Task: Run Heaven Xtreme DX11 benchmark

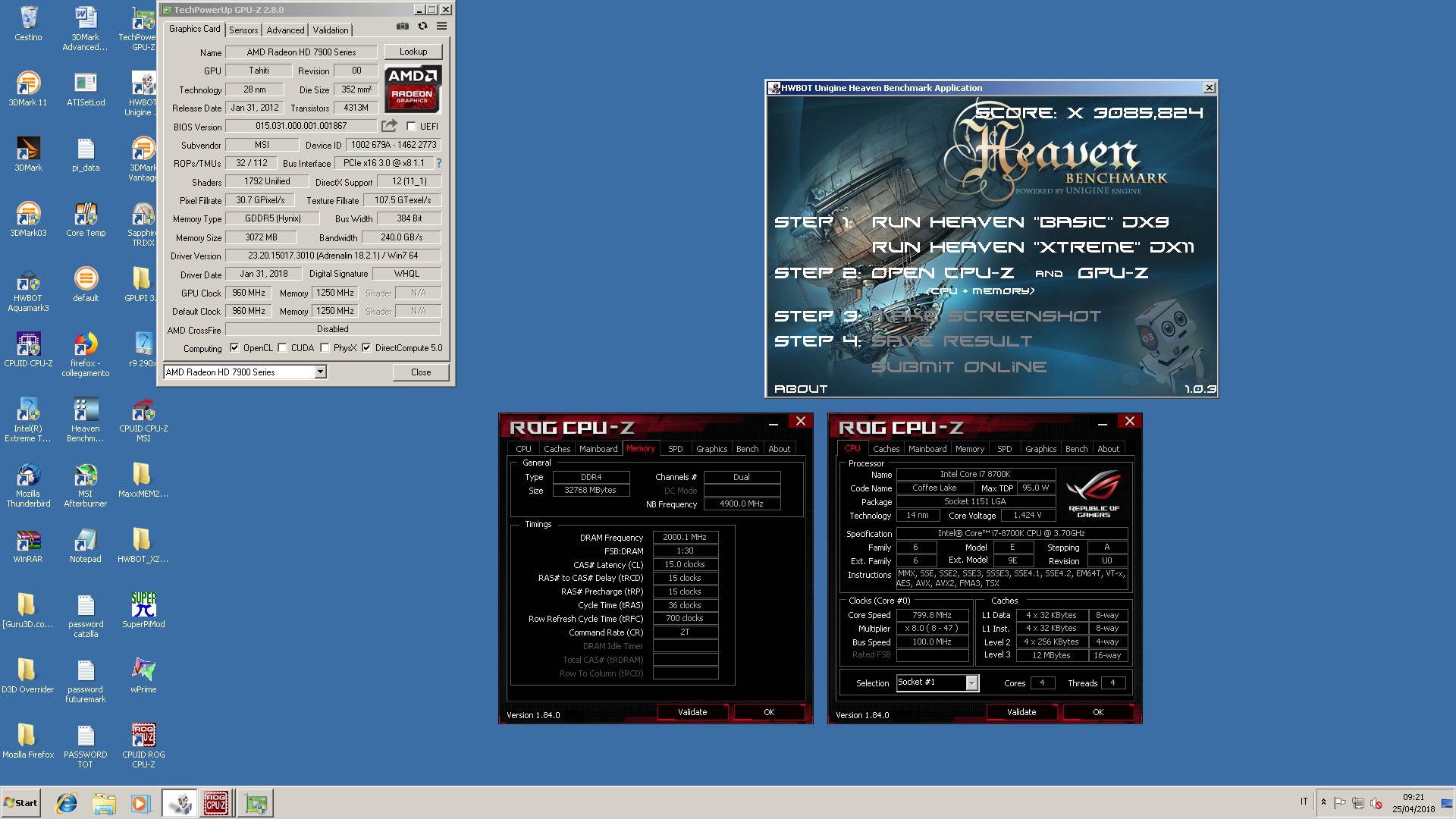Action: pyautogui.click(x=1033, y=247)
